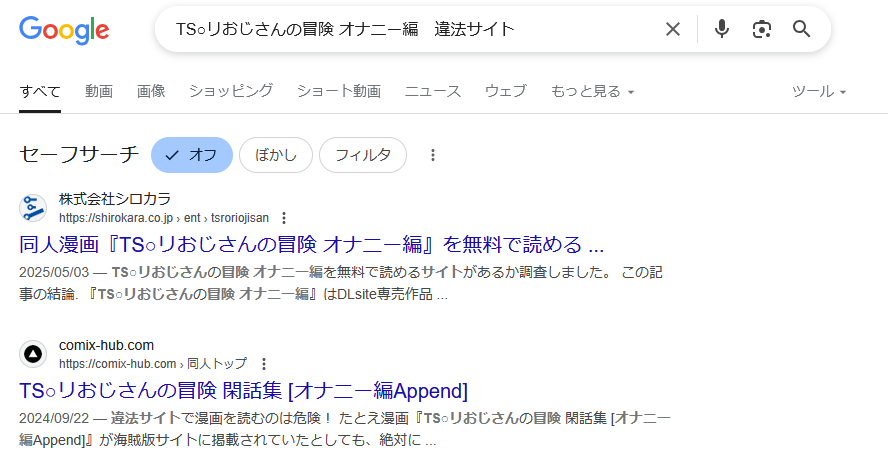Click the comix-hub.com site favicon
888x471 pixels.
(33, 354)
